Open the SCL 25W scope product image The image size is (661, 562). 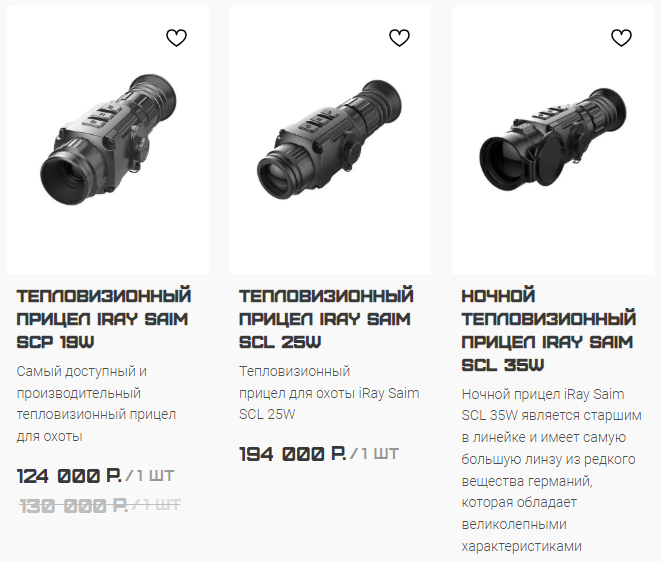click(330, 140)
